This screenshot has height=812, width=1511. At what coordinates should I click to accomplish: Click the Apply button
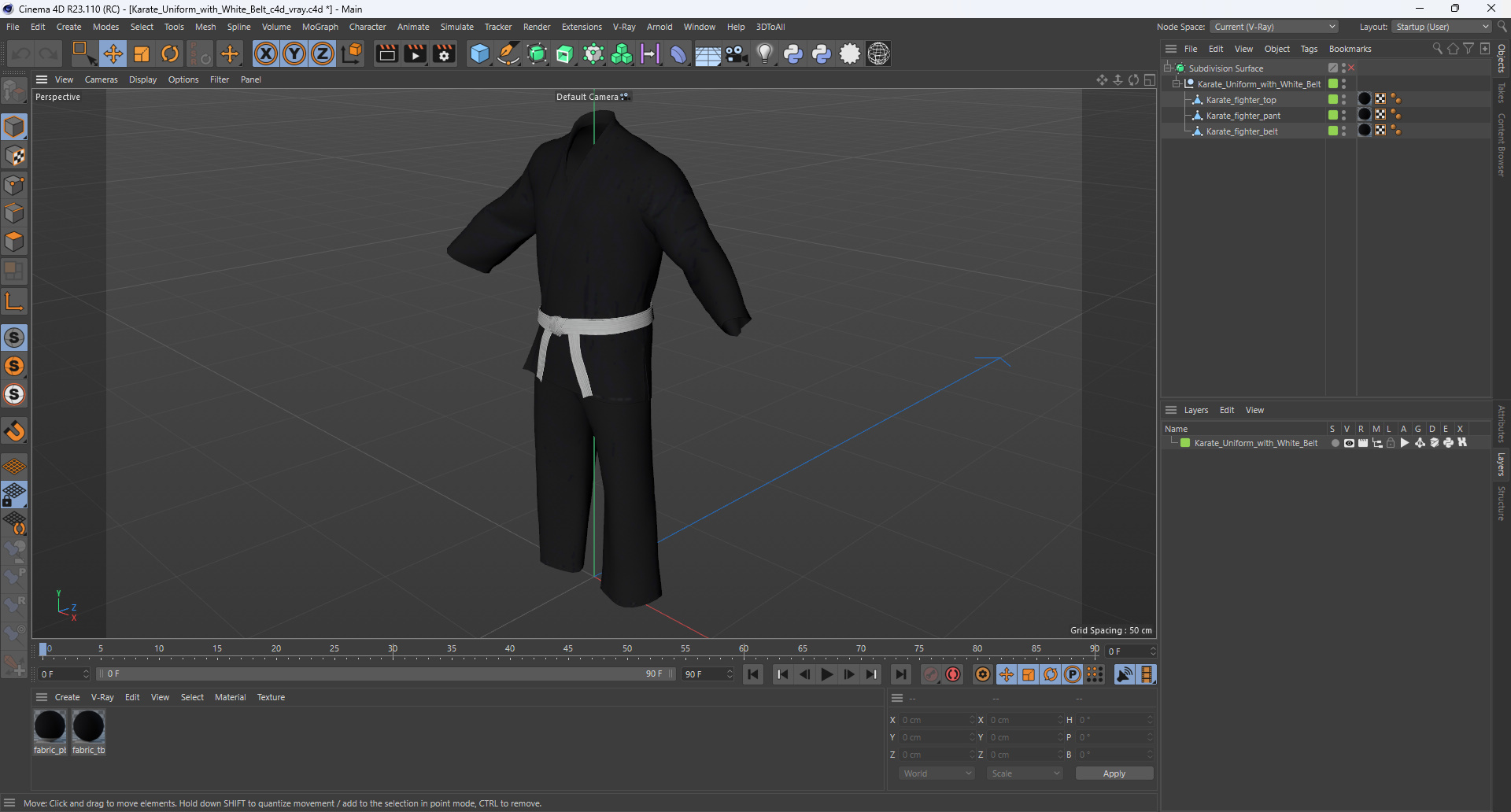pos(1114,773)
